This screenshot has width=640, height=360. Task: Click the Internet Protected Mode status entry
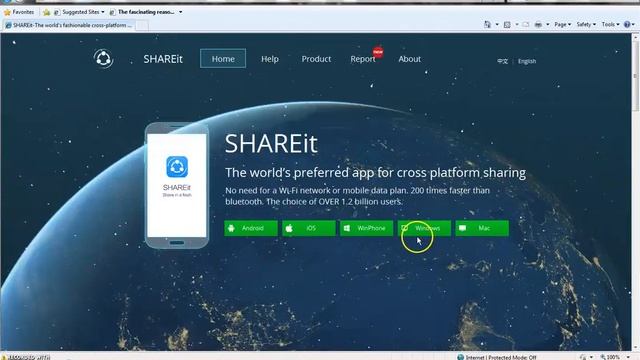497,357
